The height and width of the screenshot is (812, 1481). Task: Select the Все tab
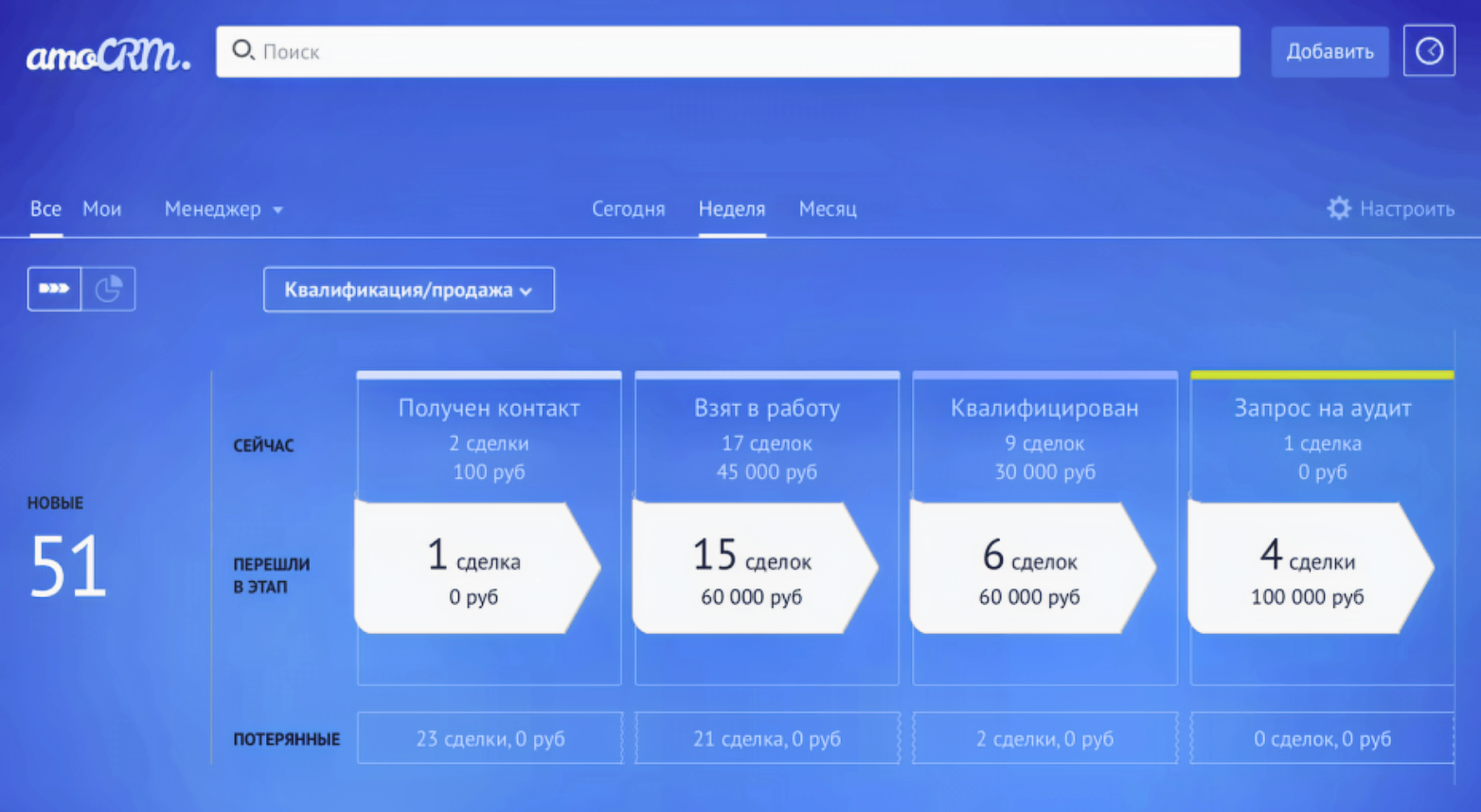[x=45, y=209]
